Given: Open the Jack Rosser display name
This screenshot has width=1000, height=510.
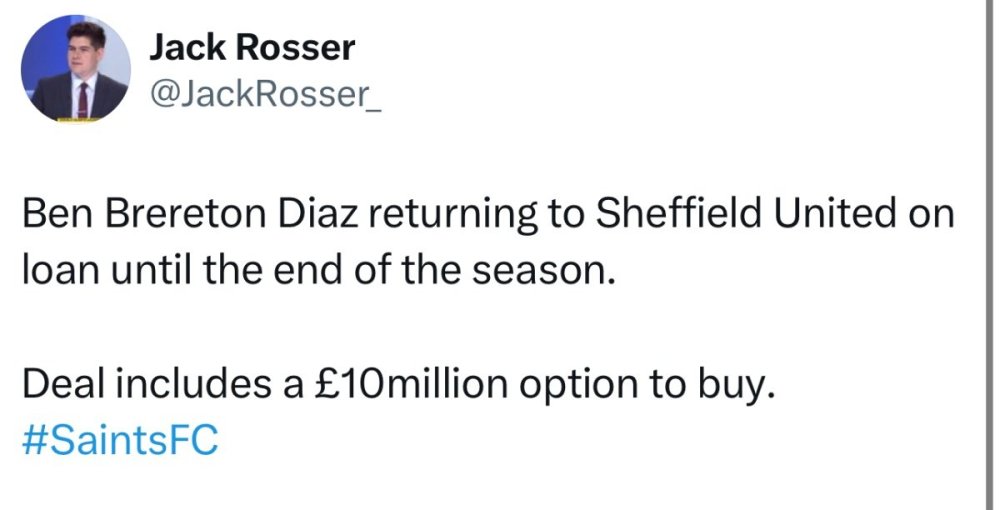Looking at the screenshot, I should point(252,48).
